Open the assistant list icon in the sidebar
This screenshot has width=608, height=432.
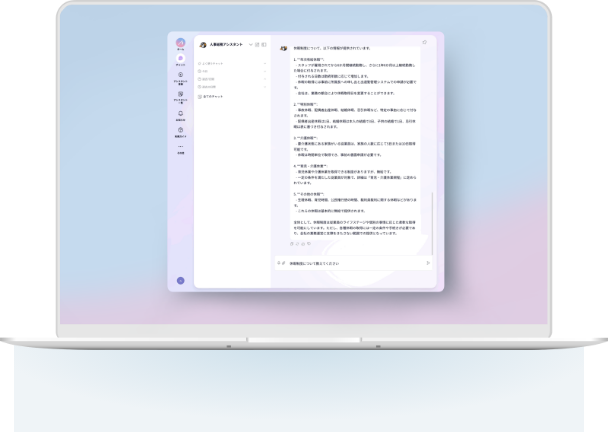pyautogui.click(x=180, y=95)
